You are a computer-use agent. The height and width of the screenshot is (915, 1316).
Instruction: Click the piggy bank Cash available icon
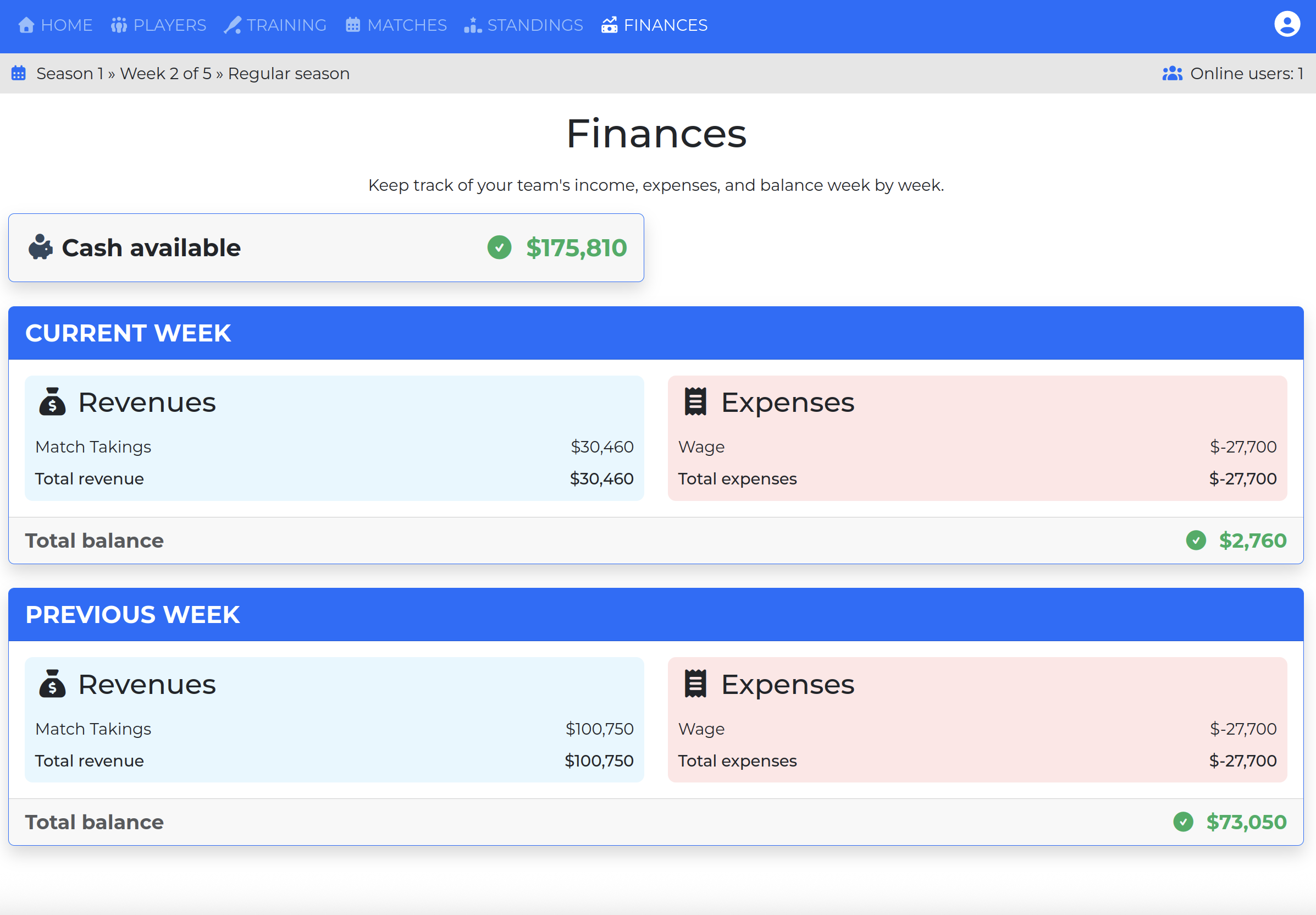(x=41, y=247)
